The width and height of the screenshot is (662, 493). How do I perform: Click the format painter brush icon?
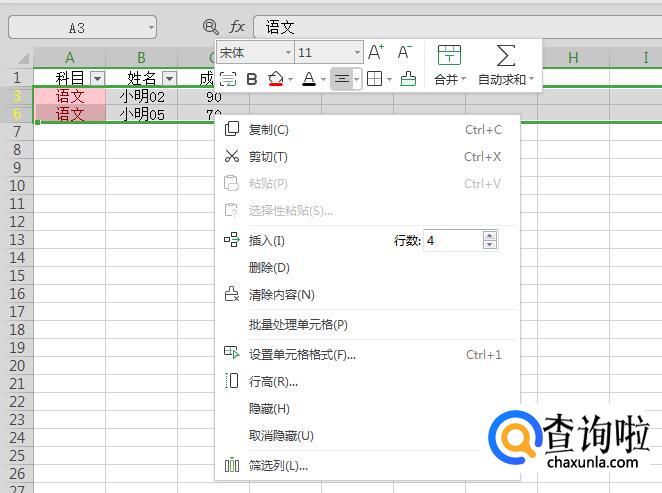pyautogui.click(x=408, y=79)
